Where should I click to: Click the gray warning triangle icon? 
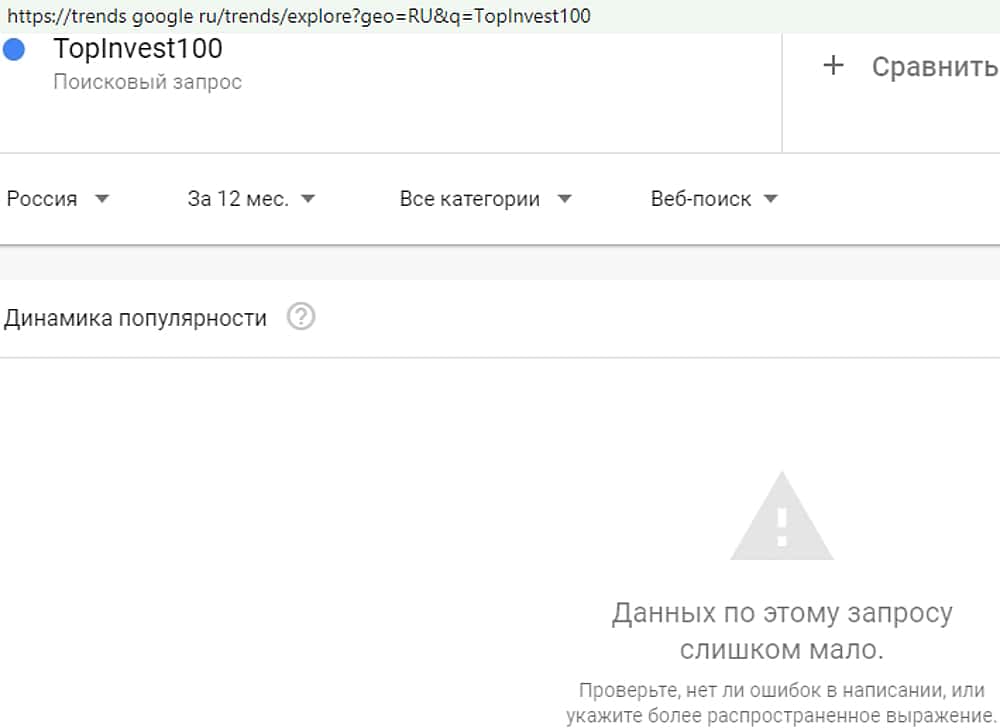click(782, 516)
